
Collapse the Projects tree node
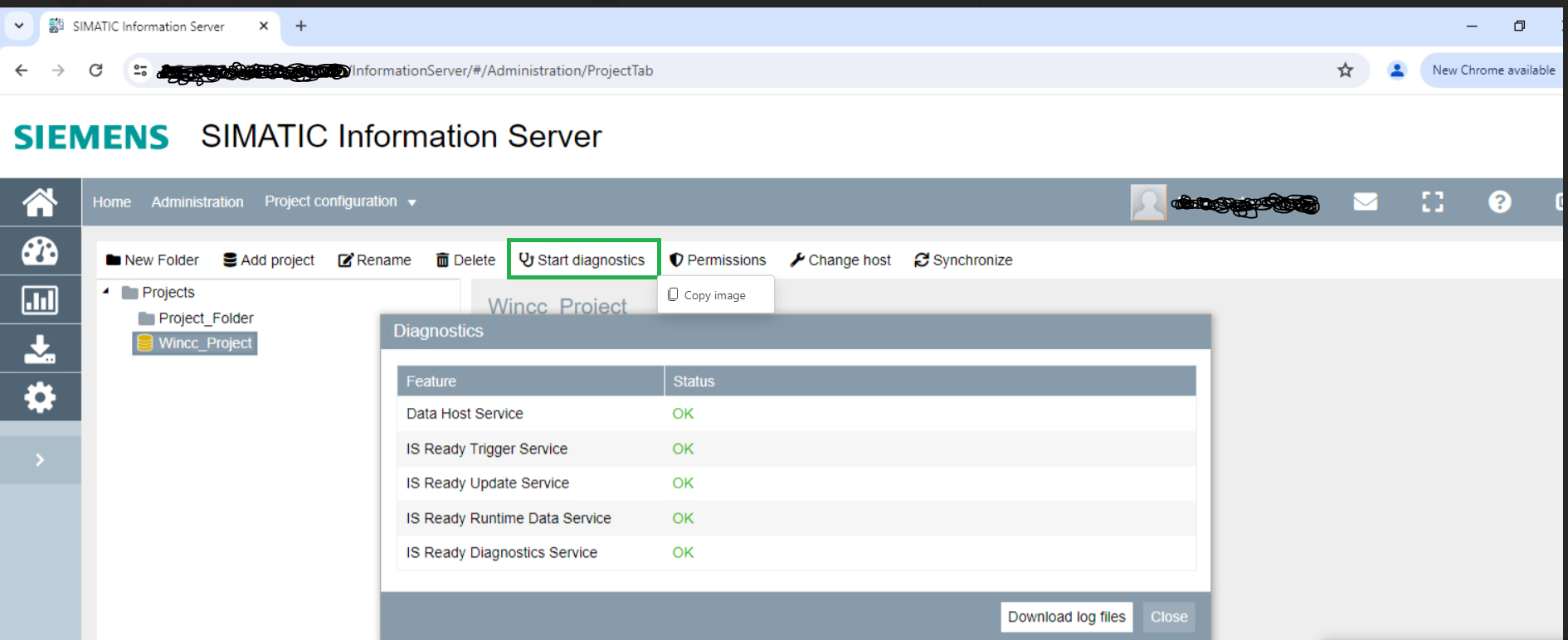(x=106, y=292)
